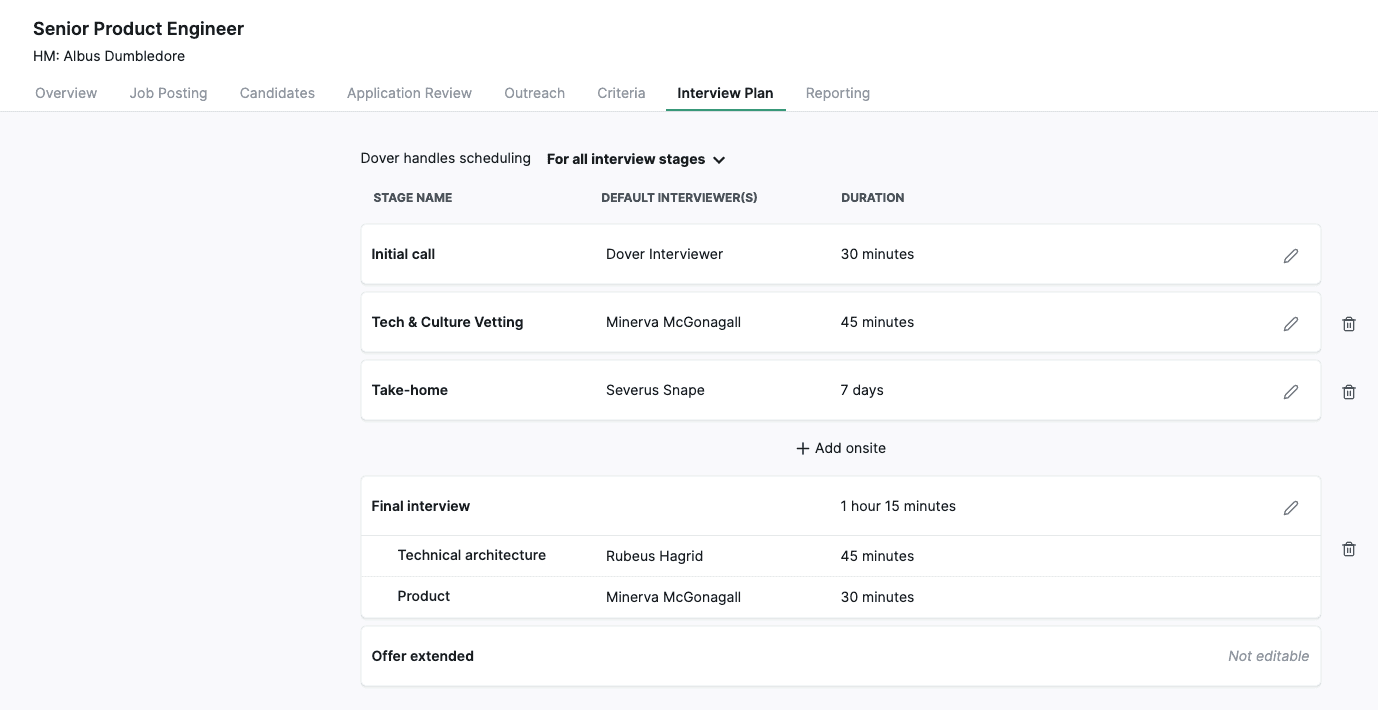This screenshot has height=710, width=1378.
Task: Navigate to the Criteria tab
Action: (x=621, y=93)
